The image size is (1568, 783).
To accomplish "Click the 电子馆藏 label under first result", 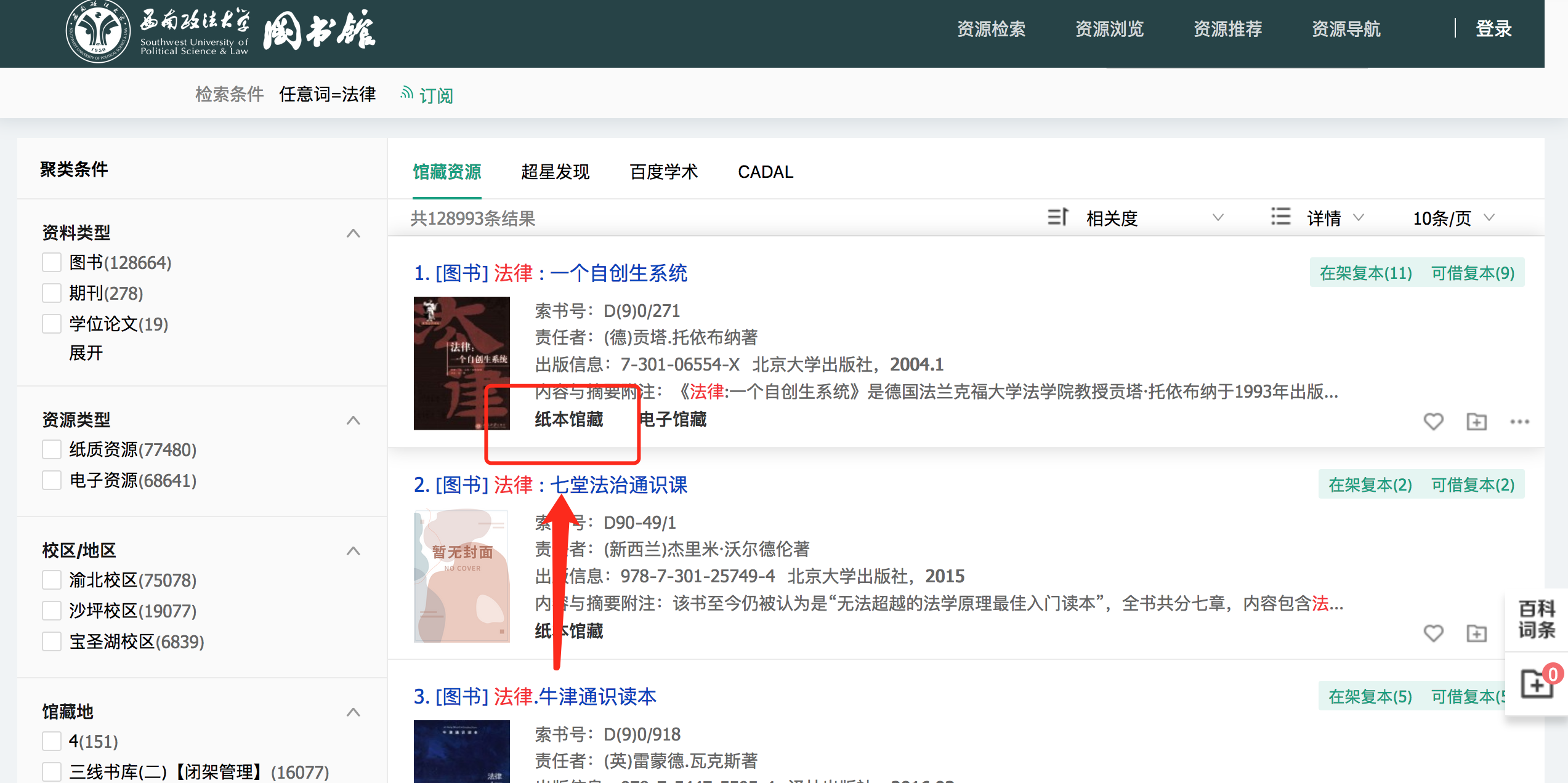I will [673, 420].
